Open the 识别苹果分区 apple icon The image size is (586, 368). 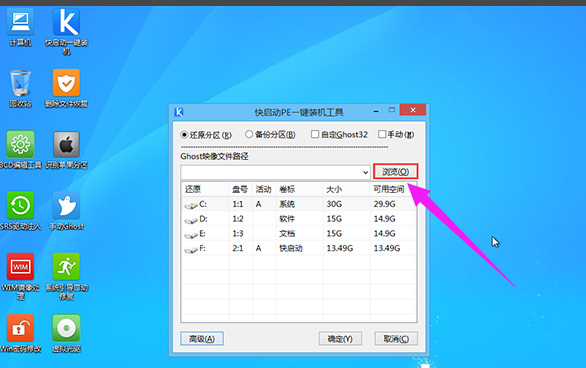point(66,144)
